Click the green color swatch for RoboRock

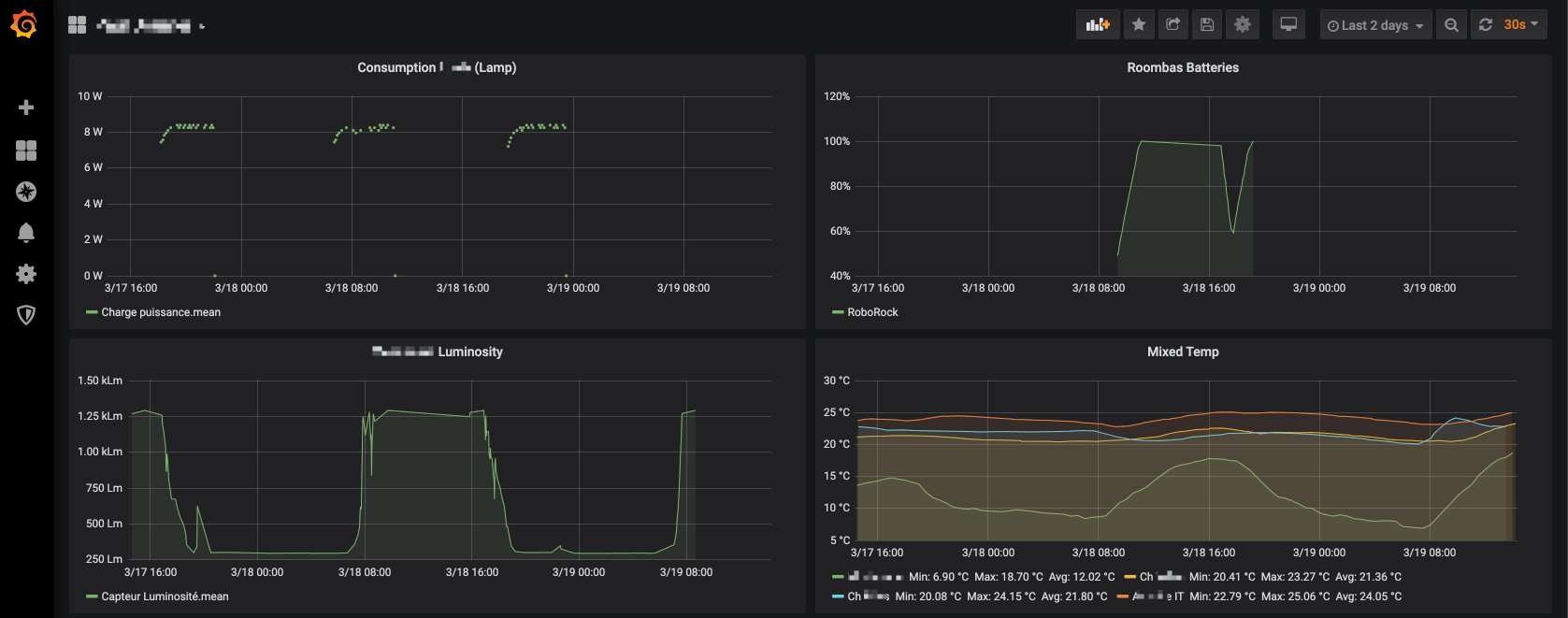click(x=838, y=312)
